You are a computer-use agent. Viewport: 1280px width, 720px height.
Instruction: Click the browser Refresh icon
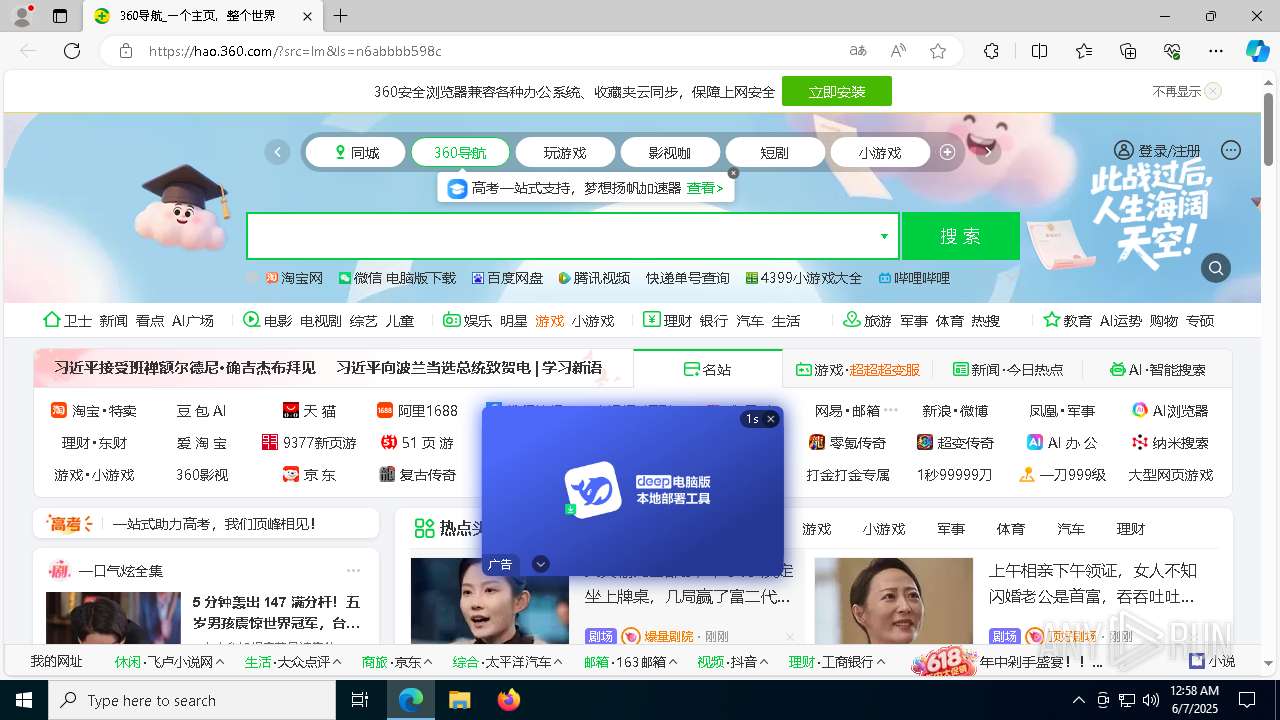(72, 51)
